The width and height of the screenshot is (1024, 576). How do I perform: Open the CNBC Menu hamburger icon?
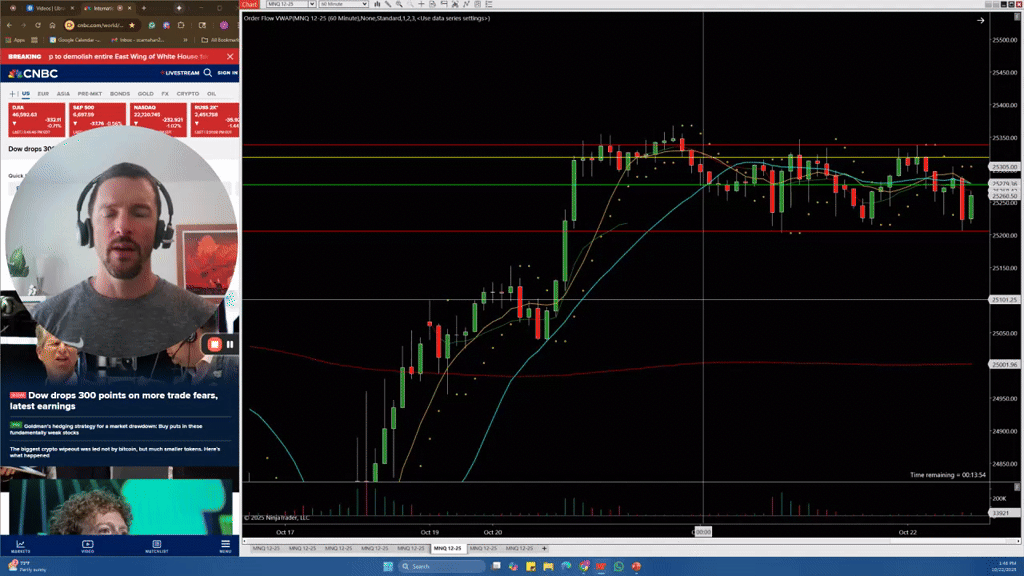[225, 546]
